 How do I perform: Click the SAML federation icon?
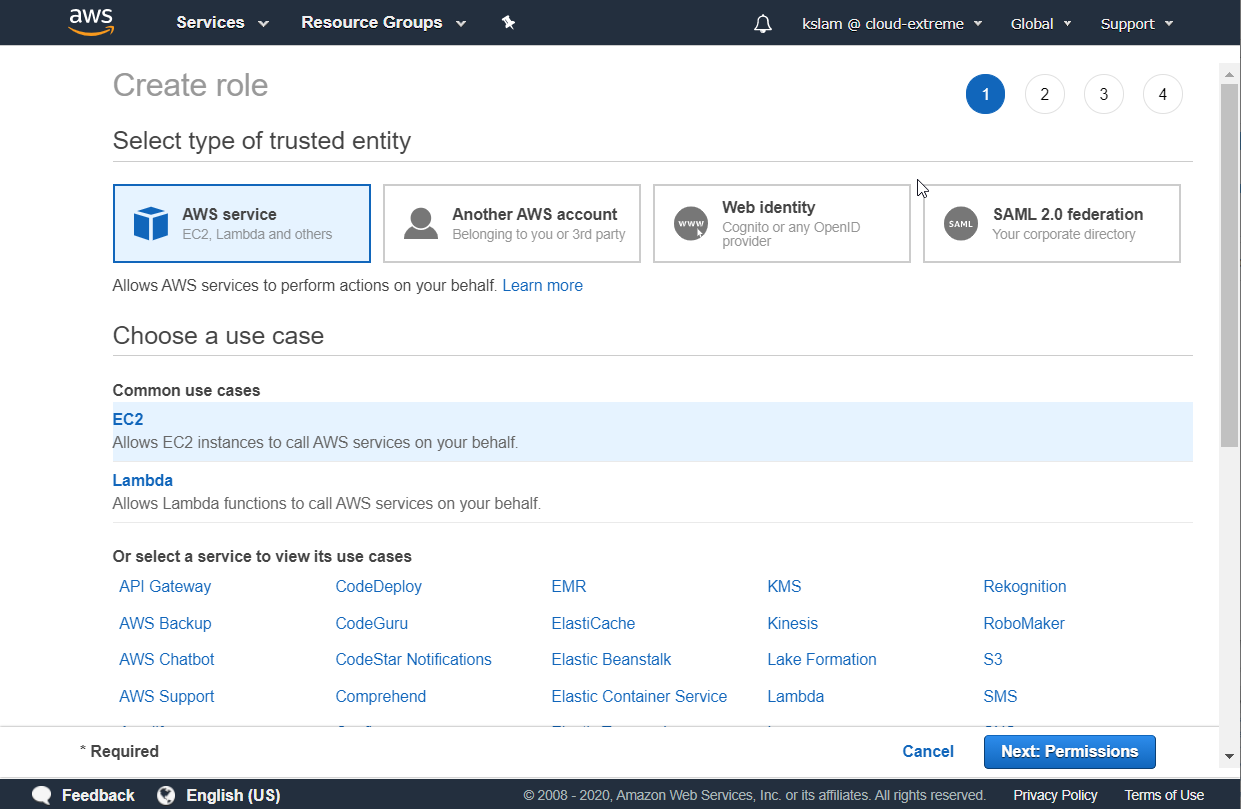[961, 223]
